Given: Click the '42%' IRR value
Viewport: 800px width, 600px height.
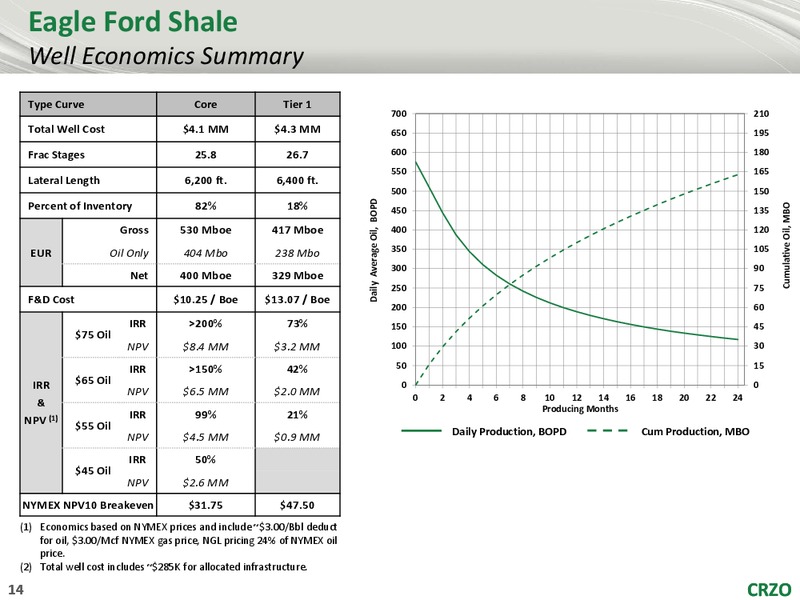Looking at the screenshot, I should point(297,369).
